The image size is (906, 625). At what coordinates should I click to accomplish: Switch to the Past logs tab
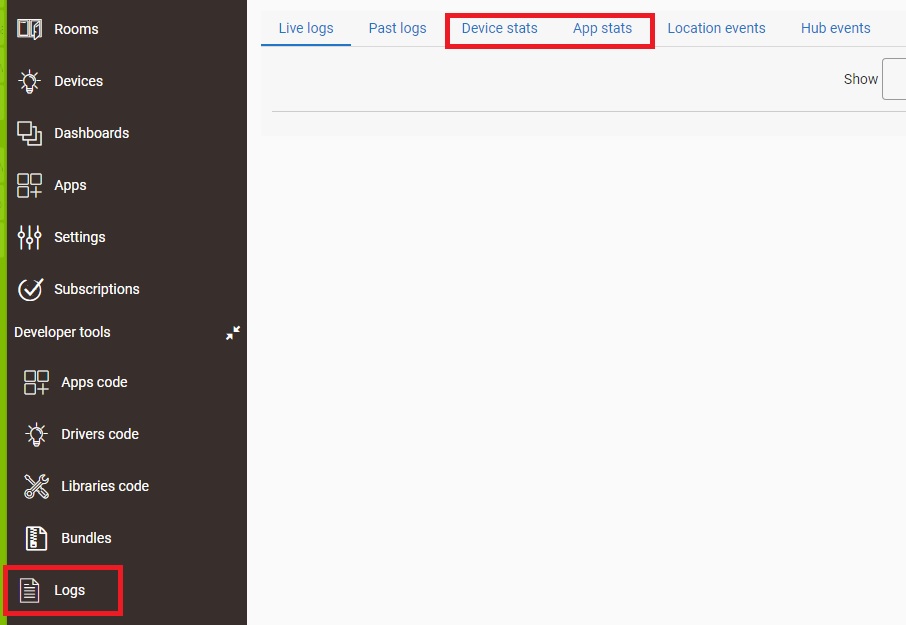pyautogui.click(x=398, y=28)
